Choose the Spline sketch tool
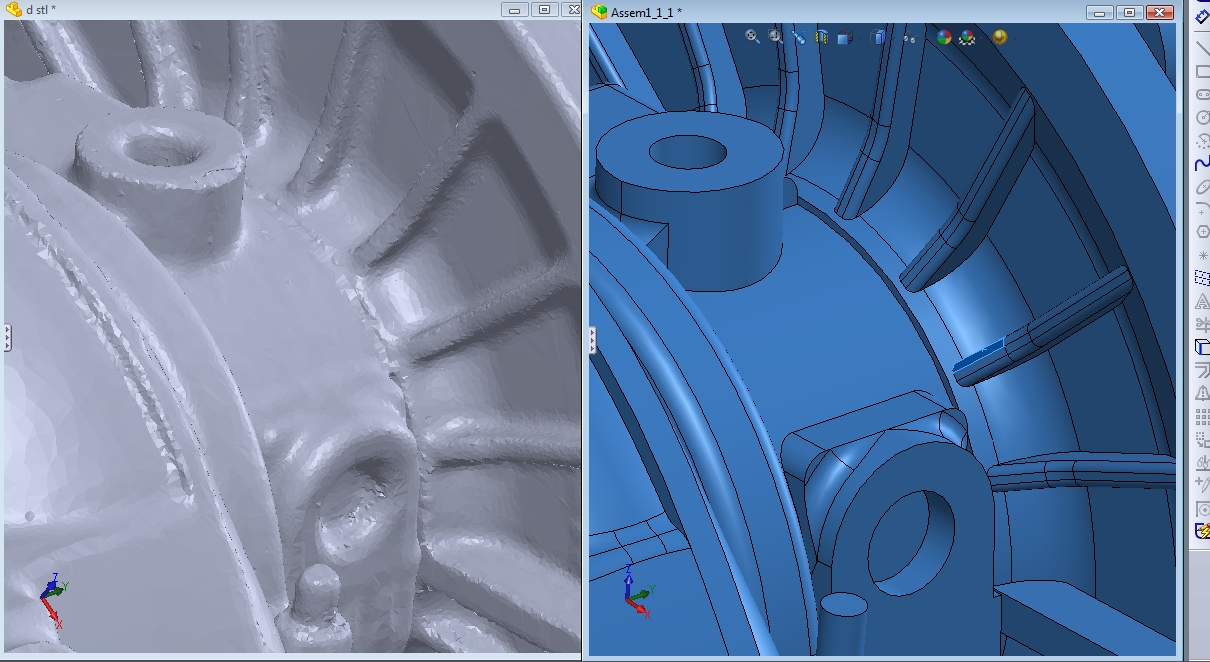 [1202, 163]
